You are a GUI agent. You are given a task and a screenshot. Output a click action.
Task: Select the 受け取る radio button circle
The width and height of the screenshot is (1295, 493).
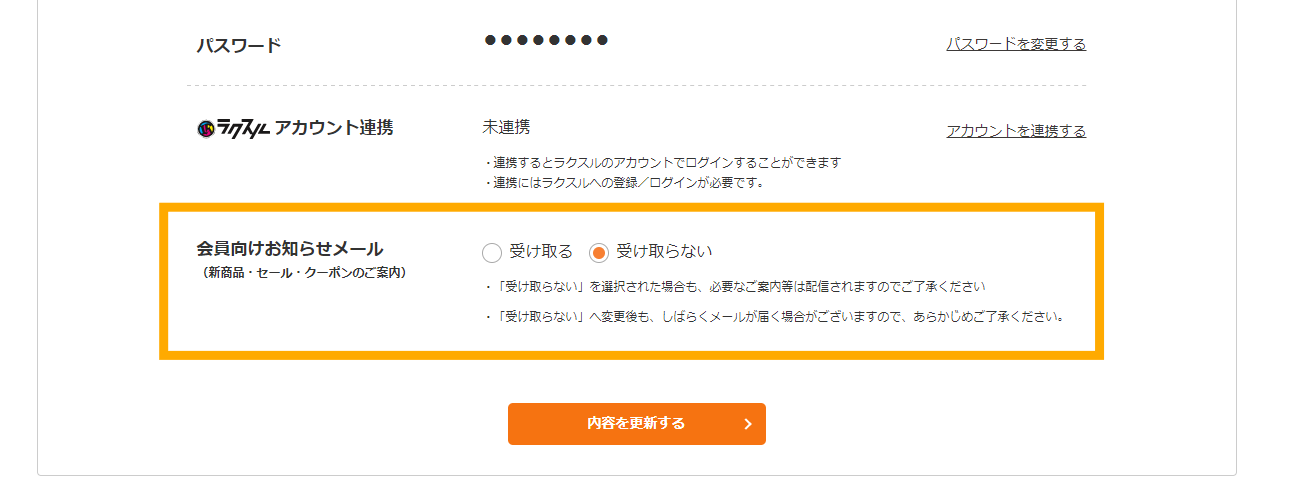click(492, 253)
